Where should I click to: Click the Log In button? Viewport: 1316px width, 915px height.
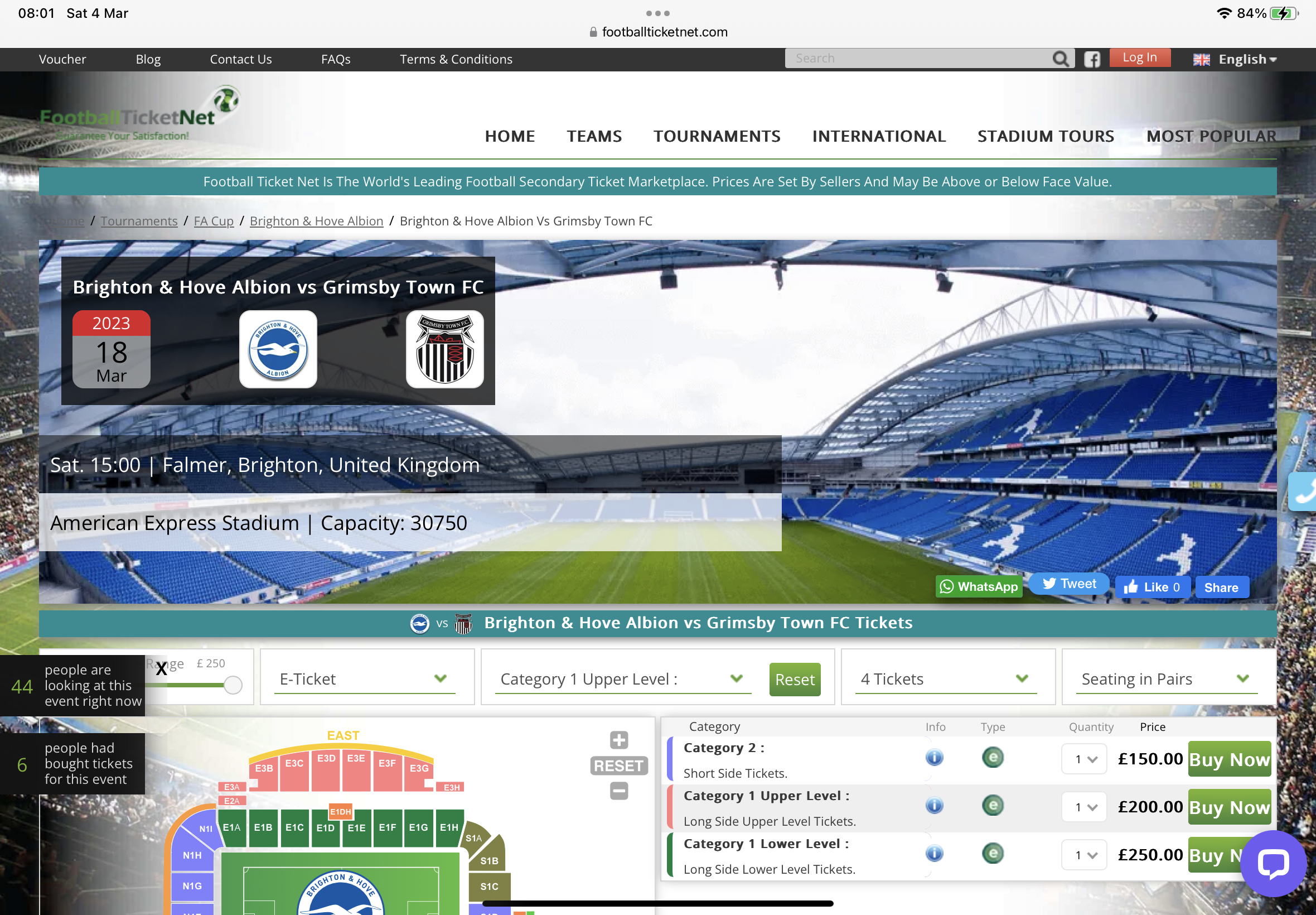click(x=1140, y=57)
